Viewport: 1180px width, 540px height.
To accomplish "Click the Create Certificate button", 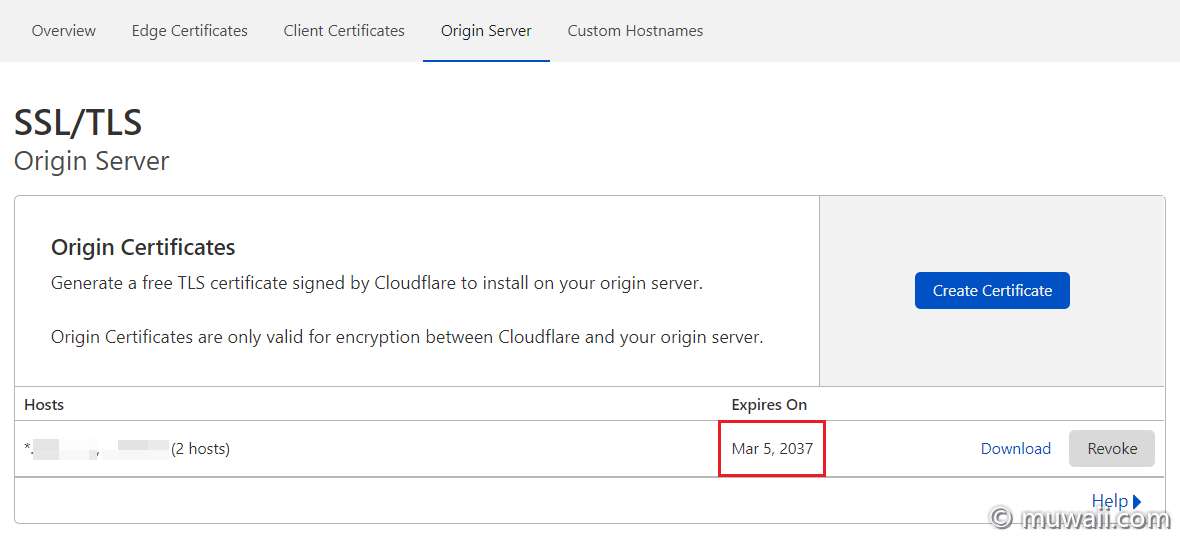I will tap(992, 290).
